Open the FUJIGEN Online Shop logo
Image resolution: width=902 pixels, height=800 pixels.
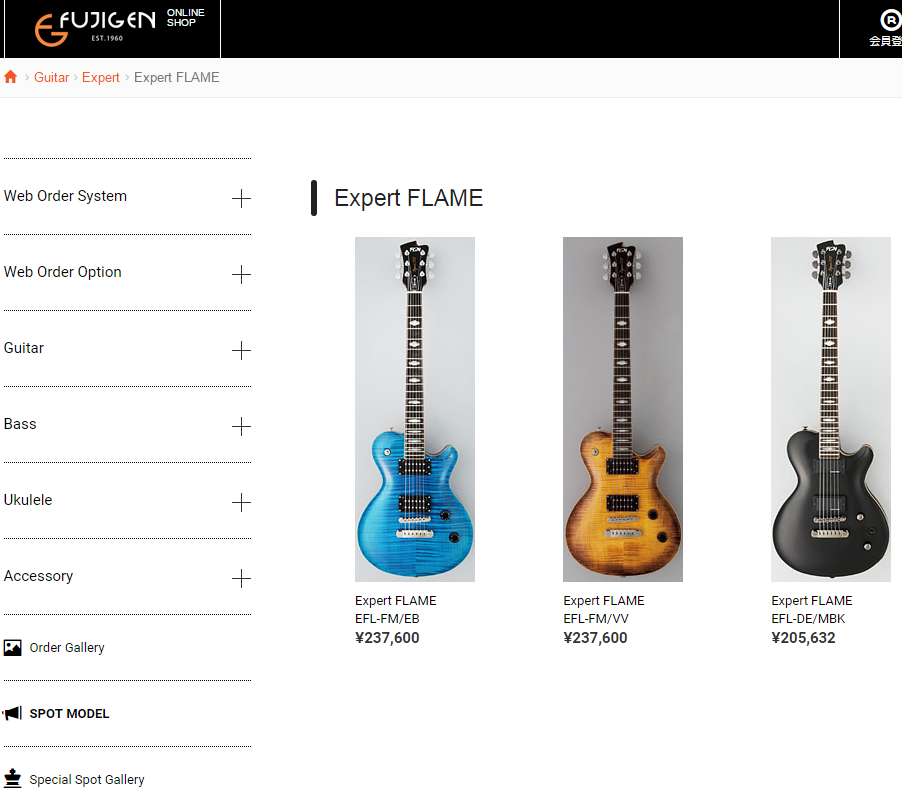(120, 27)
